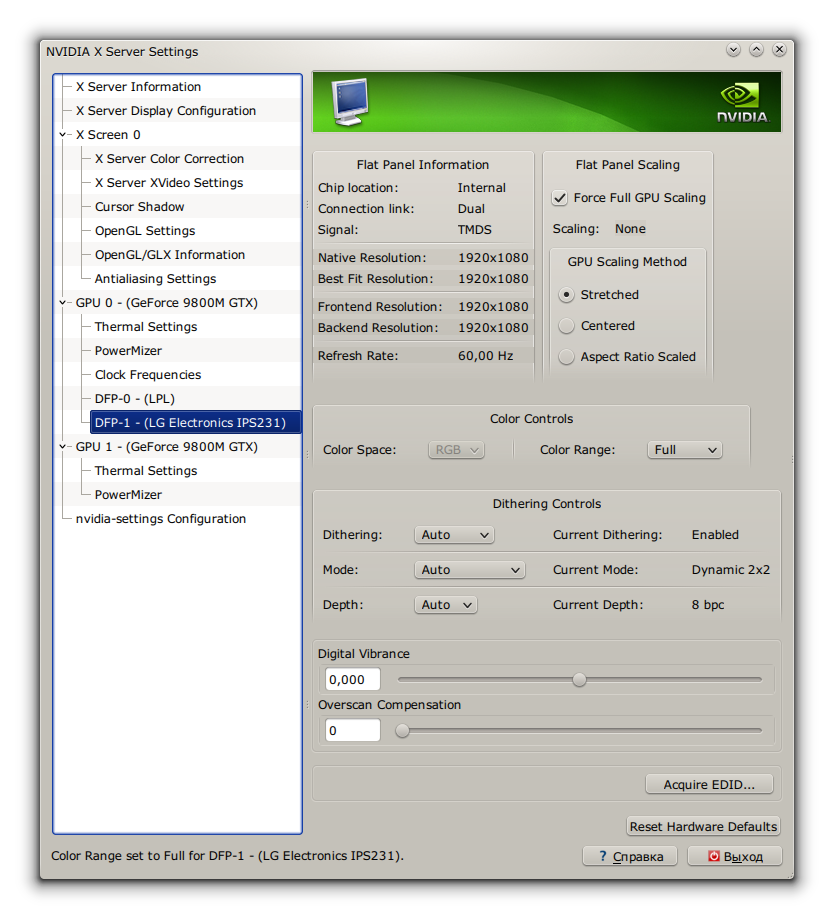834x919 pixels.
Task: Open the Dithering dropdown
Action: point(454,535)
